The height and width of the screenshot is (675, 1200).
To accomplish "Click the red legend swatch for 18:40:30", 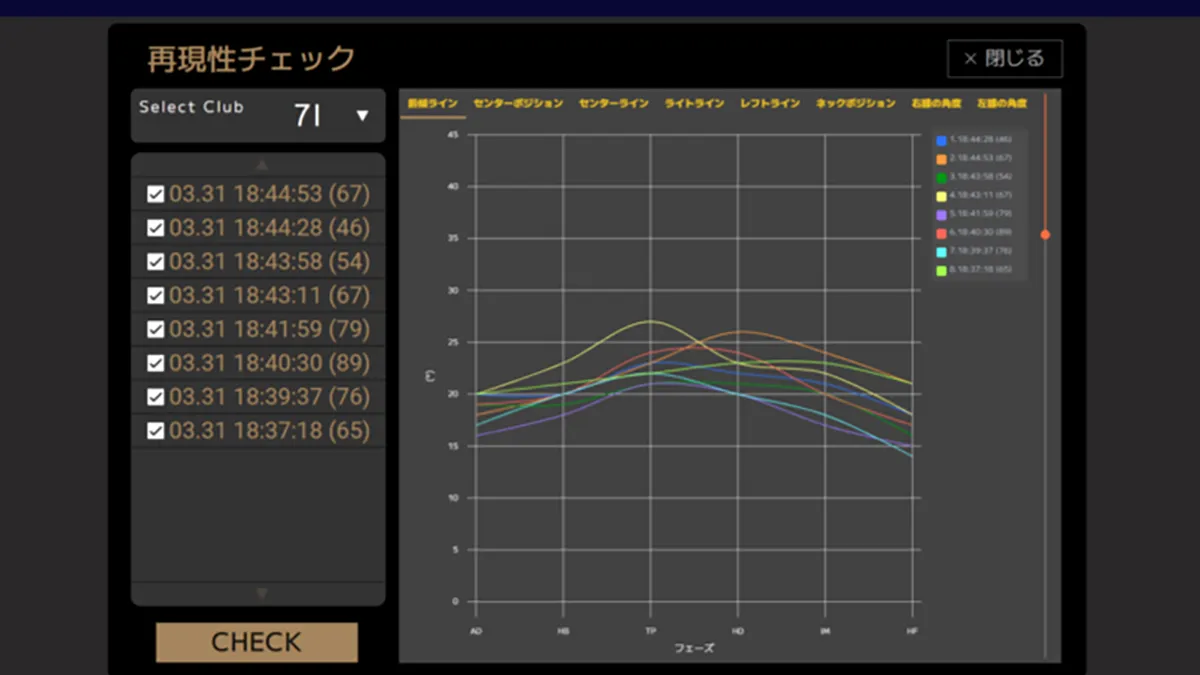I will (942, 233).
